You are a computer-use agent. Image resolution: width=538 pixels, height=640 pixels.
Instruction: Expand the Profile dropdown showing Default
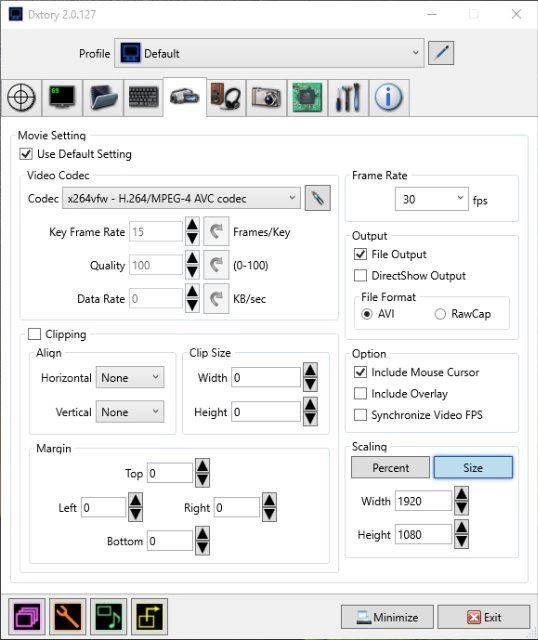(269, 53)
